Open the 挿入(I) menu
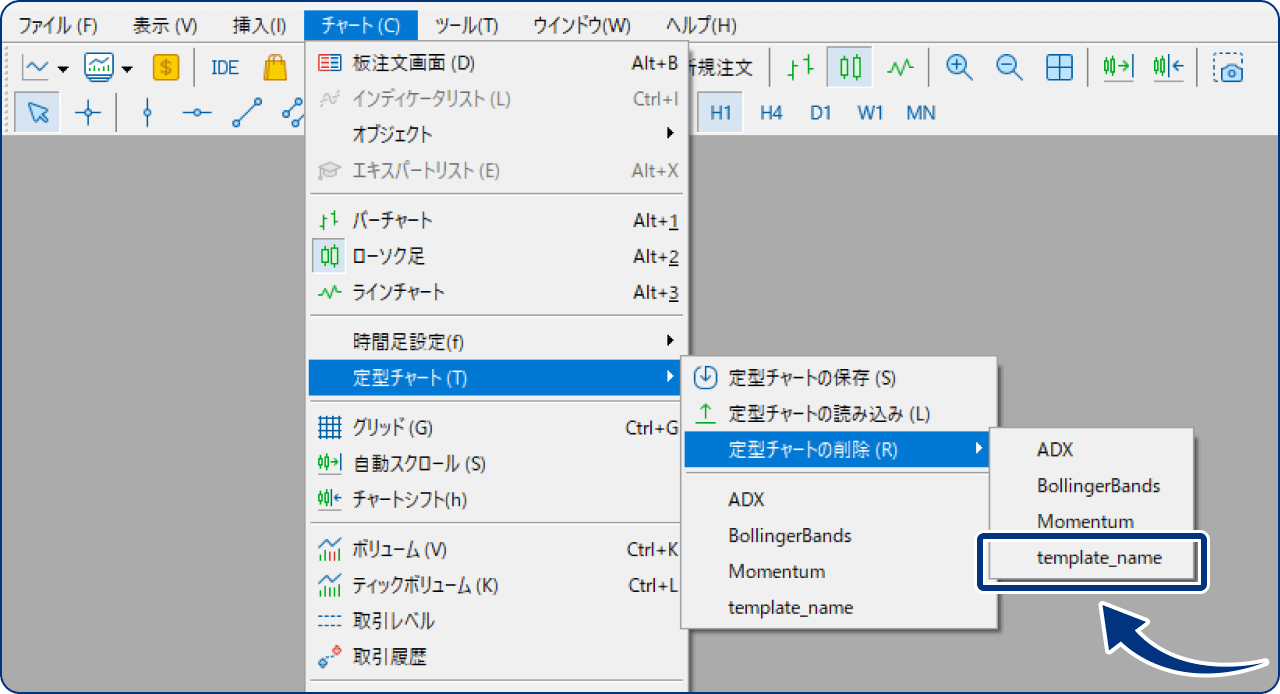This screenshot has width=1280, height=694. tap(259, 25)
